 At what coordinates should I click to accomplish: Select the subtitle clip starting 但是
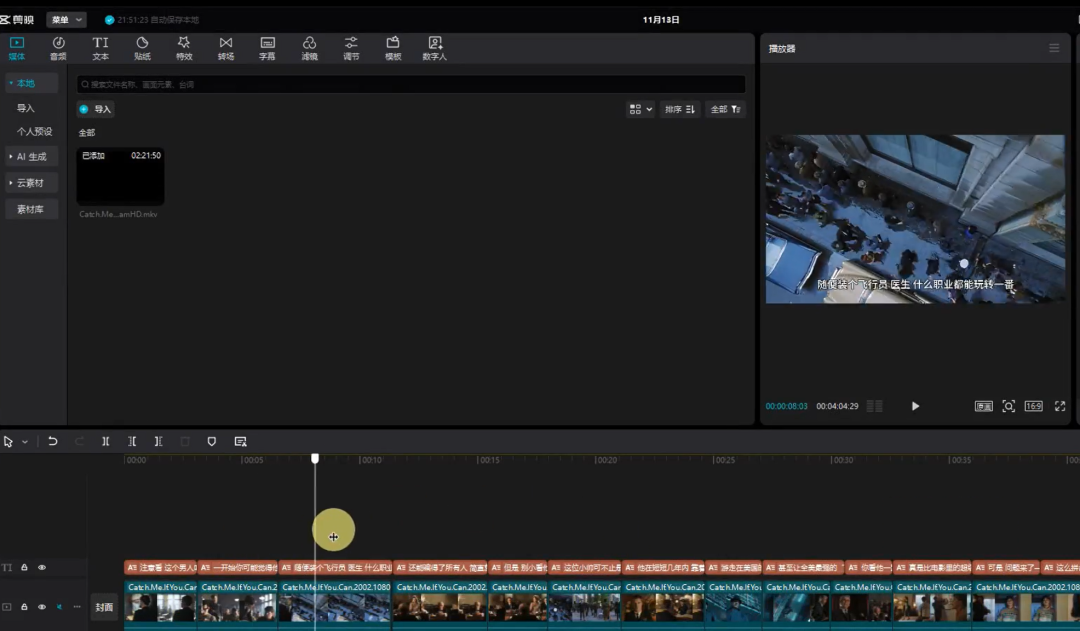point(518,568)
